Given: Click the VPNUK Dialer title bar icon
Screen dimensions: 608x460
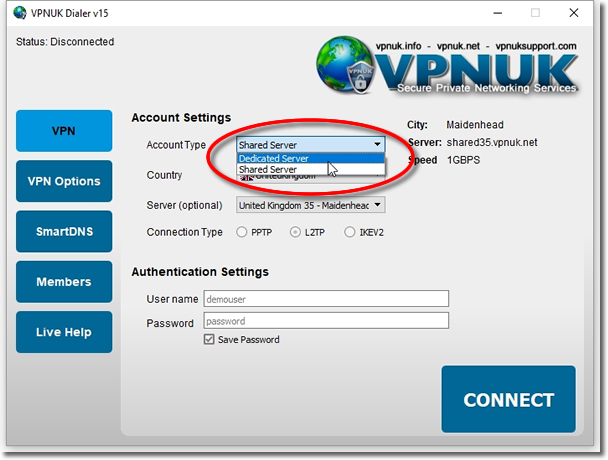Looking at the screenshot, I should pyautogui.click(x=20, y=13).
